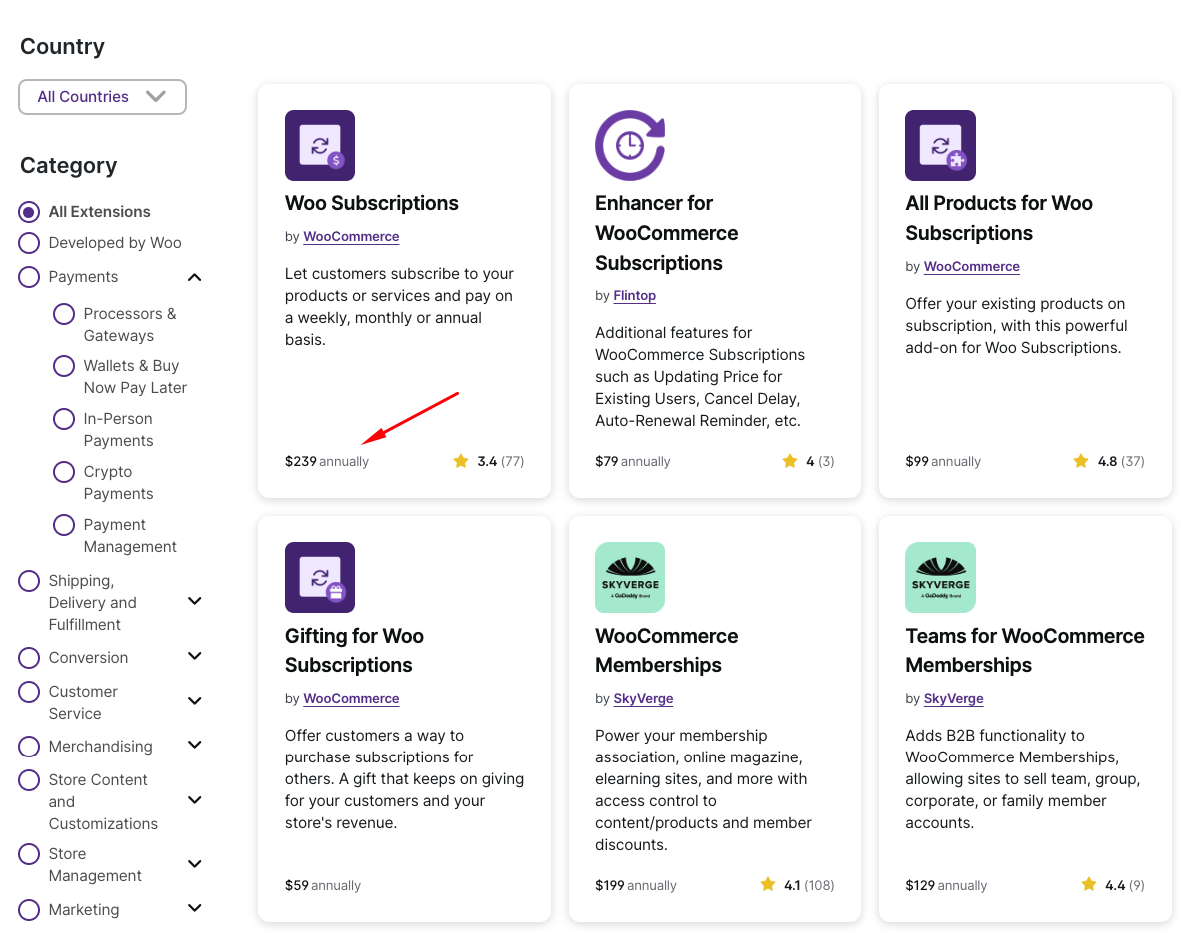Open the Flintop developer link
1181x933 pixels.
pyautogui.click(x=634, y=296)
